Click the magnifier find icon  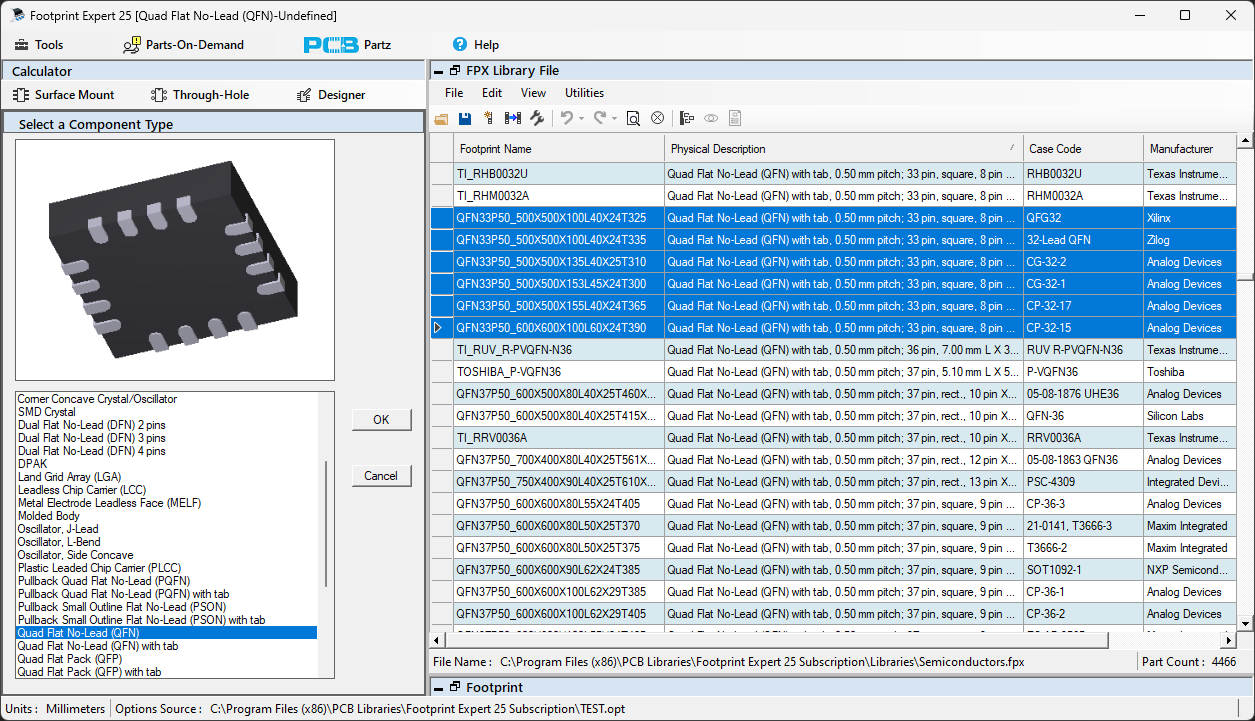click(x=633, y=118)
